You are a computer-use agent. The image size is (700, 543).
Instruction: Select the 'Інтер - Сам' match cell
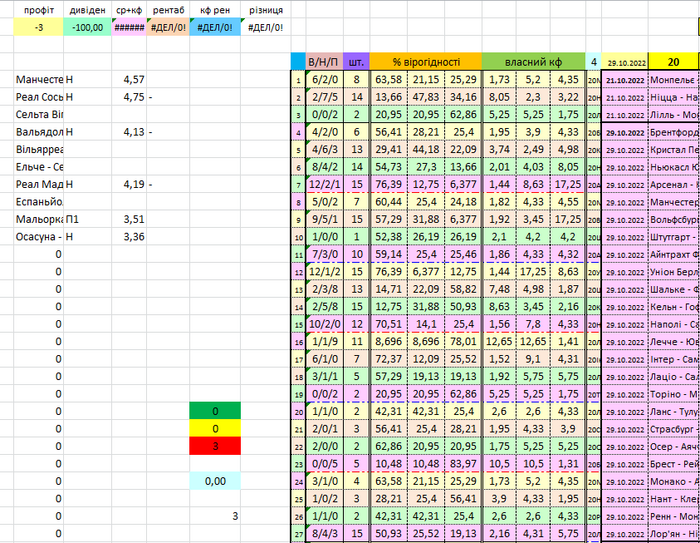673,359
